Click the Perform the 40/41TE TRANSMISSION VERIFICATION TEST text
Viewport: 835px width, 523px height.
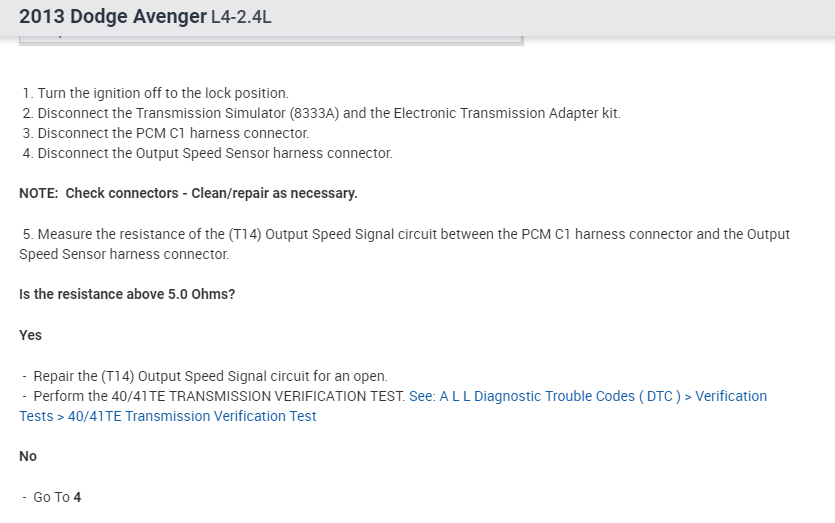219,397
